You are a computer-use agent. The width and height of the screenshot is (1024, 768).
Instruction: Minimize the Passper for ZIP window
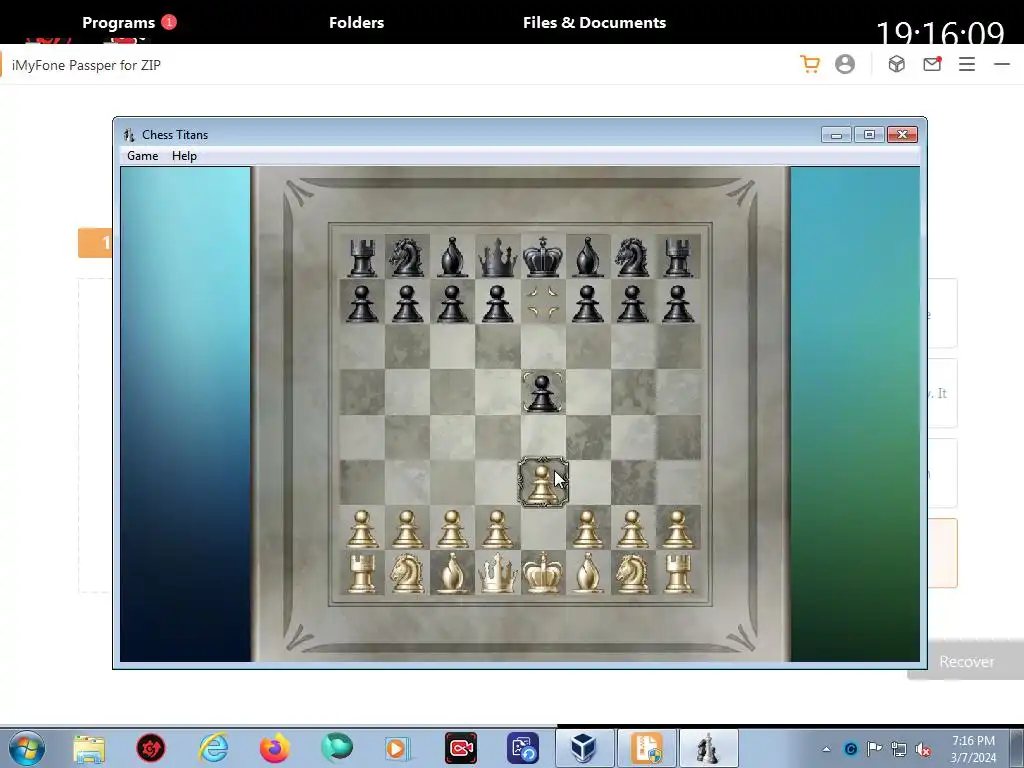(1002, 64)
